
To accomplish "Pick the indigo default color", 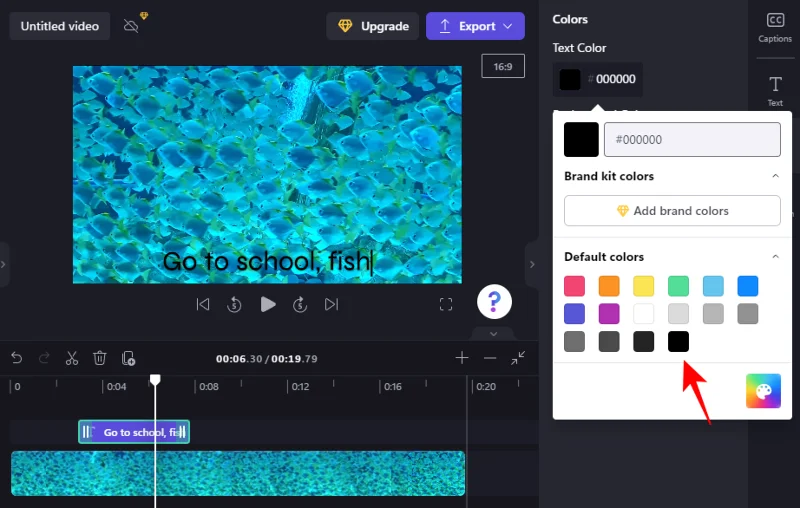I will [574, 314].
